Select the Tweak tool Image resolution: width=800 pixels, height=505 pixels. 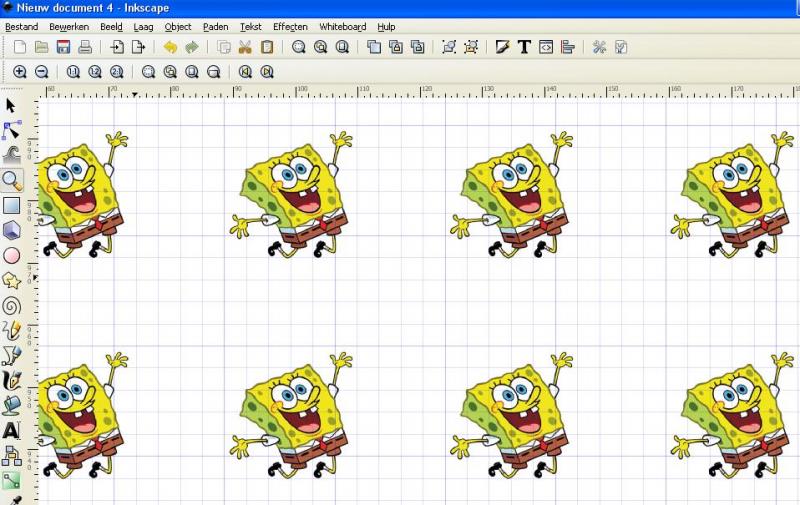pyautogui.click(x=11, y=155)
